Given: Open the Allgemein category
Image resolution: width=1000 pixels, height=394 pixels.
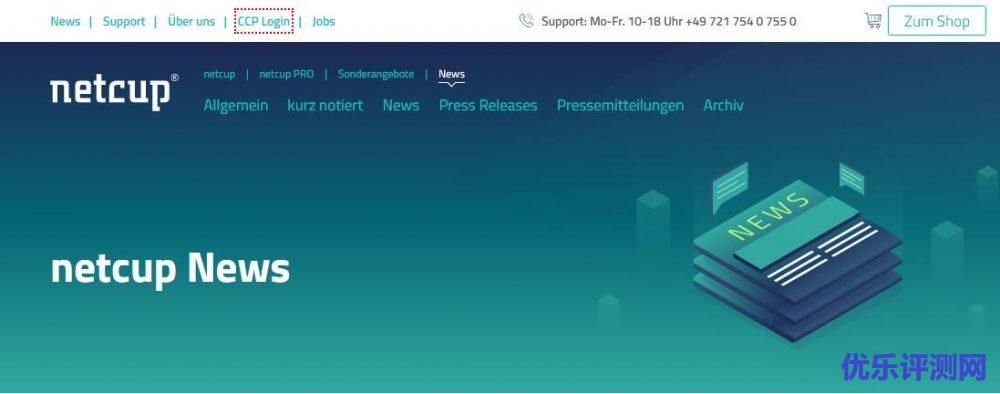Looking at the screenshot, I should click(x=236, y=105).
